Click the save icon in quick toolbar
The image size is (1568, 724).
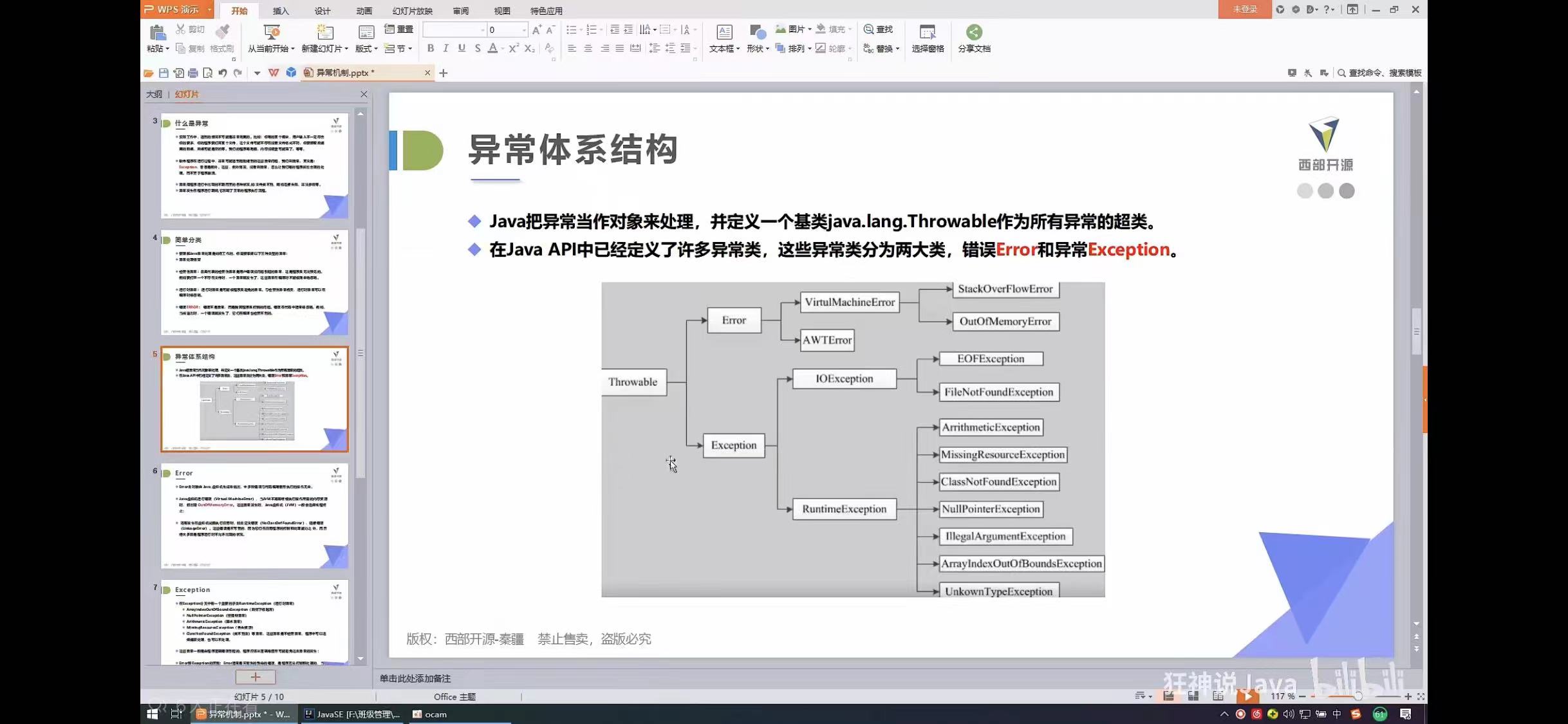point(163,73)
